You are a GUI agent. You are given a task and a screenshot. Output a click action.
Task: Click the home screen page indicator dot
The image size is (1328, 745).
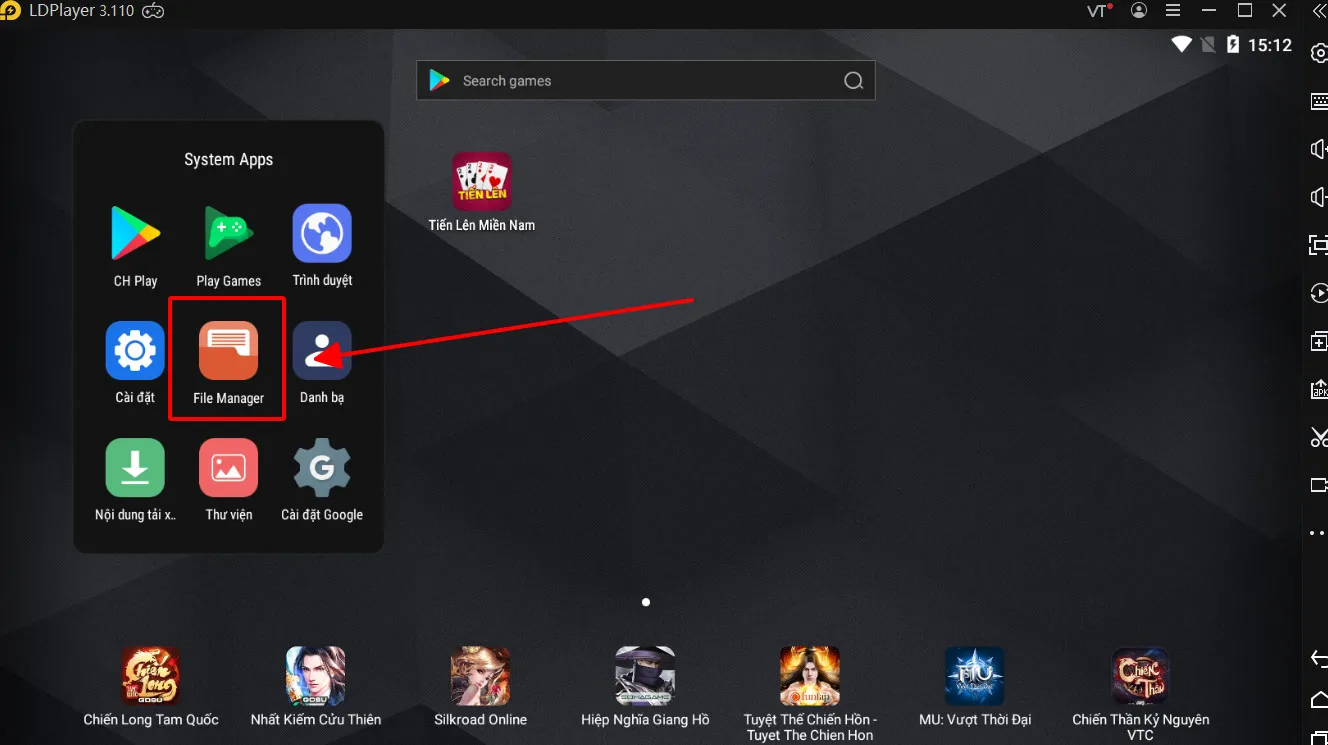(x=646, y=602)
